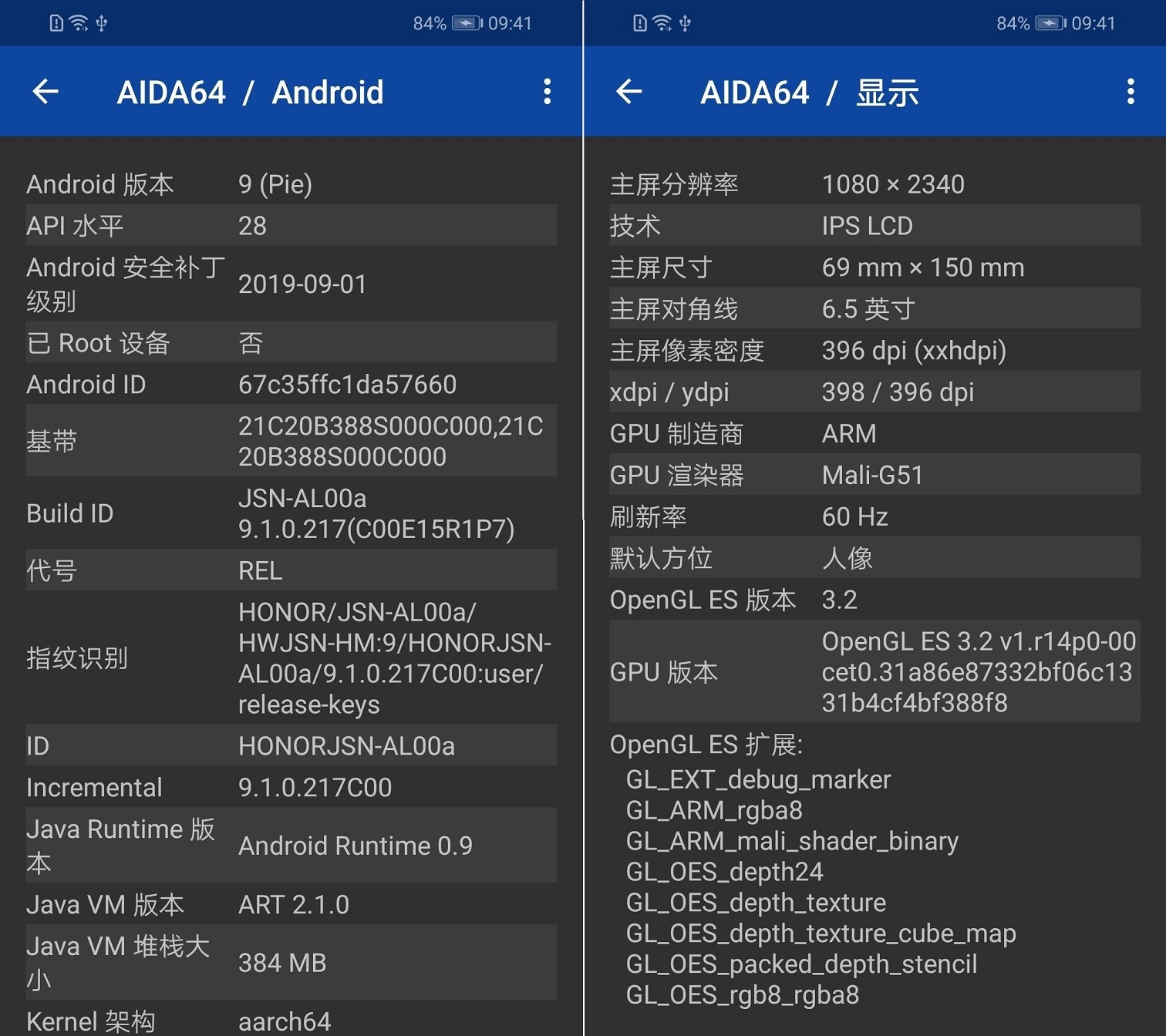Tap battery icon in left status bar
Screen dimensions: 1166x1036
tap(467, 23)
